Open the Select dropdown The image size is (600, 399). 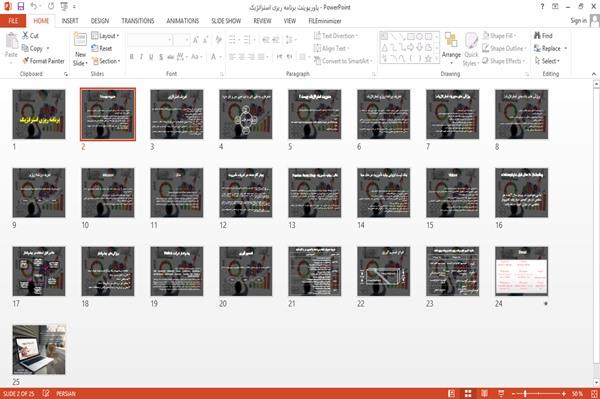[x=547, y=61]
